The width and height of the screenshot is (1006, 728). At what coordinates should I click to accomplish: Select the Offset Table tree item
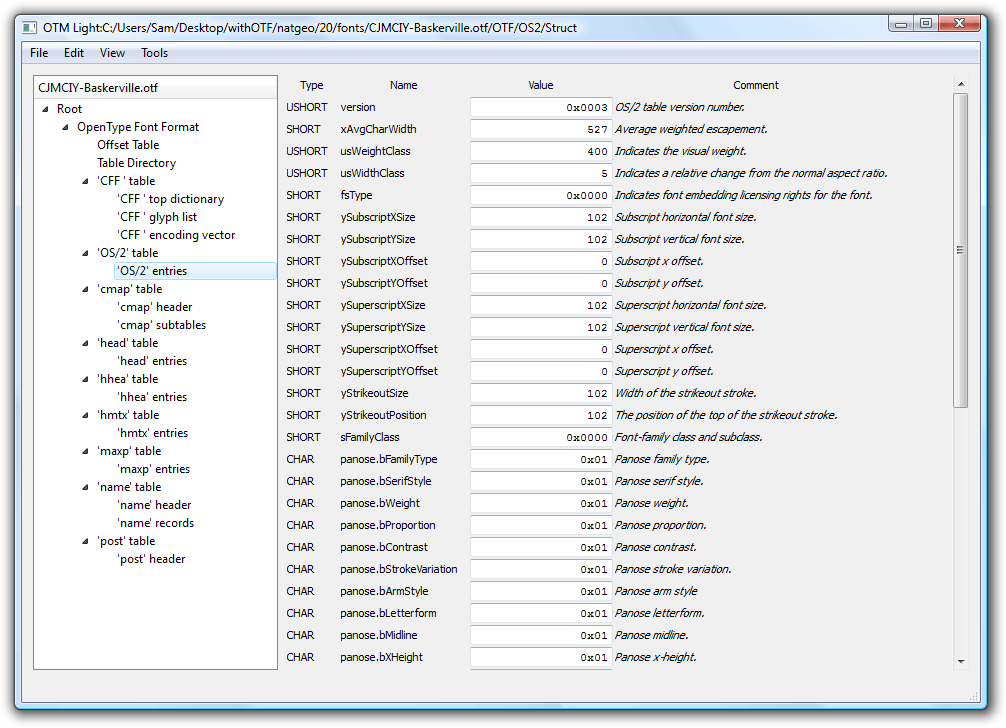[128, 145]
